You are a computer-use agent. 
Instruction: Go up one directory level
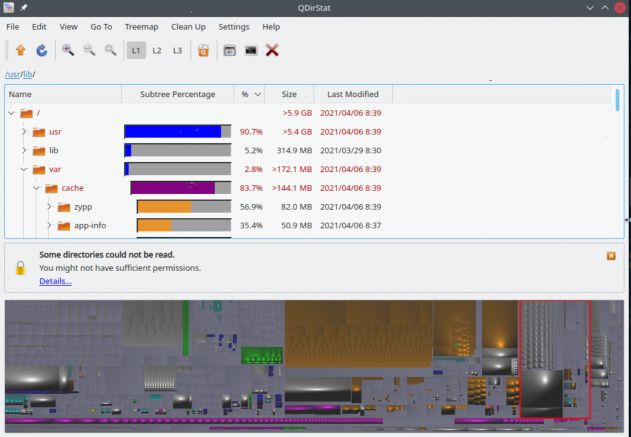click(x=21, y=50)
